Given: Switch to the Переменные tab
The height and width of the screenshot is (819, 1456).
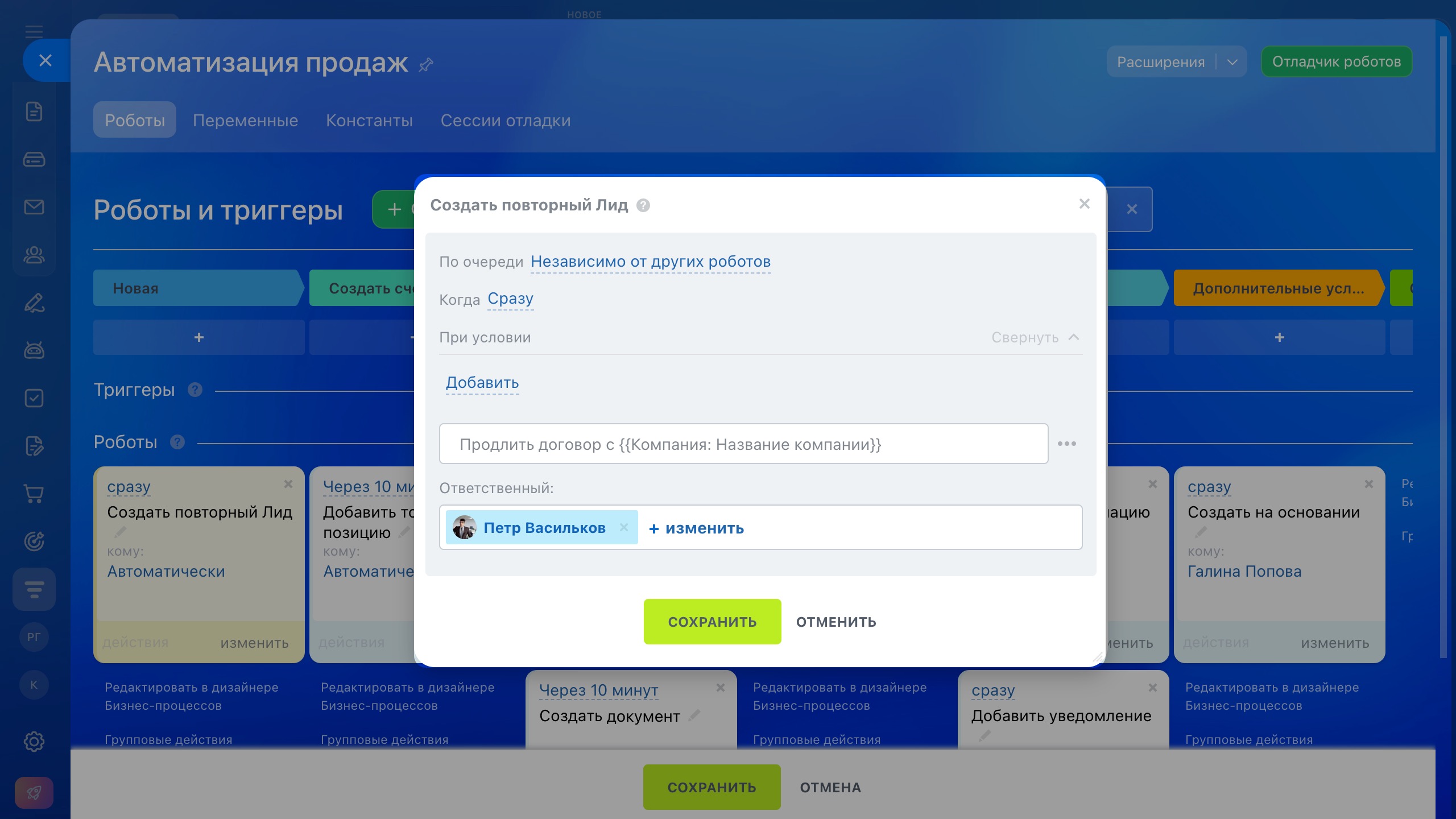Looking at the screenshot, I should click(245, 121).
